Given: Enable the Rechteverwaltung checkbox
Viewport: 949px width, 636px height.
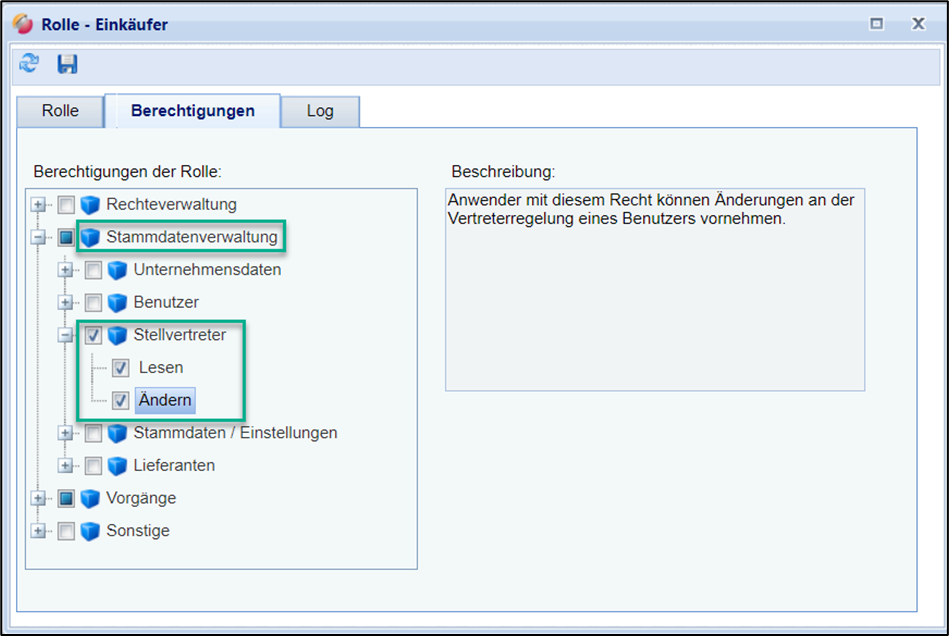Looking at the screenshot, I should click(x=66, y=205).
